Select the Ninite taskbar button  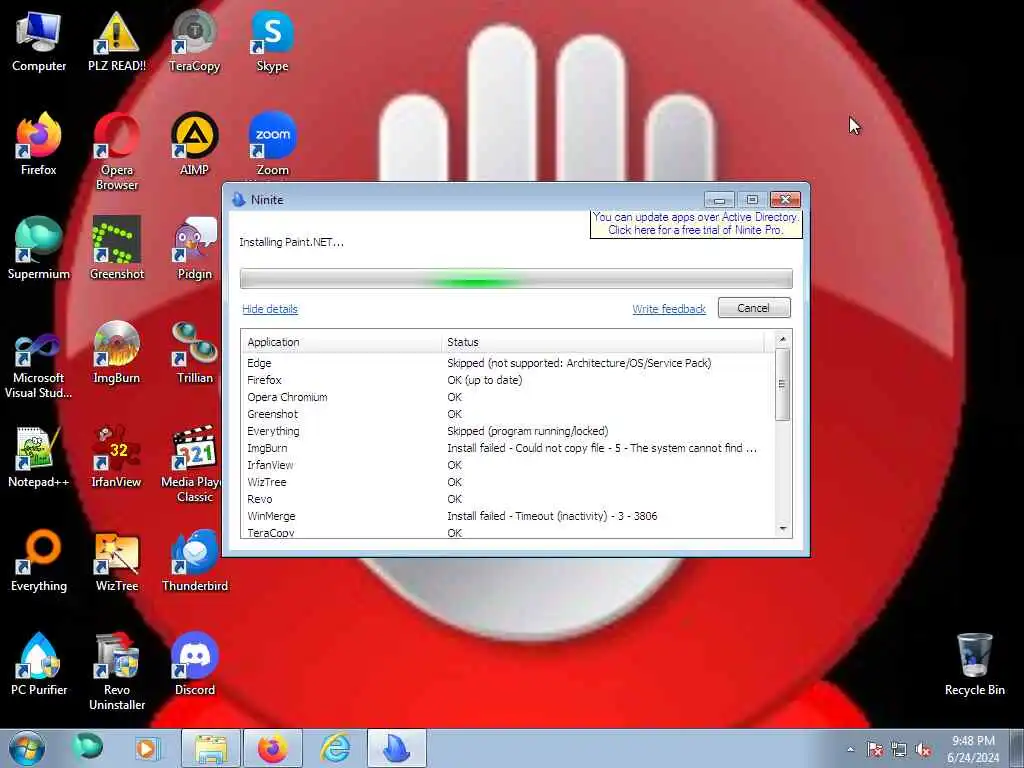[x=397, y=748]
